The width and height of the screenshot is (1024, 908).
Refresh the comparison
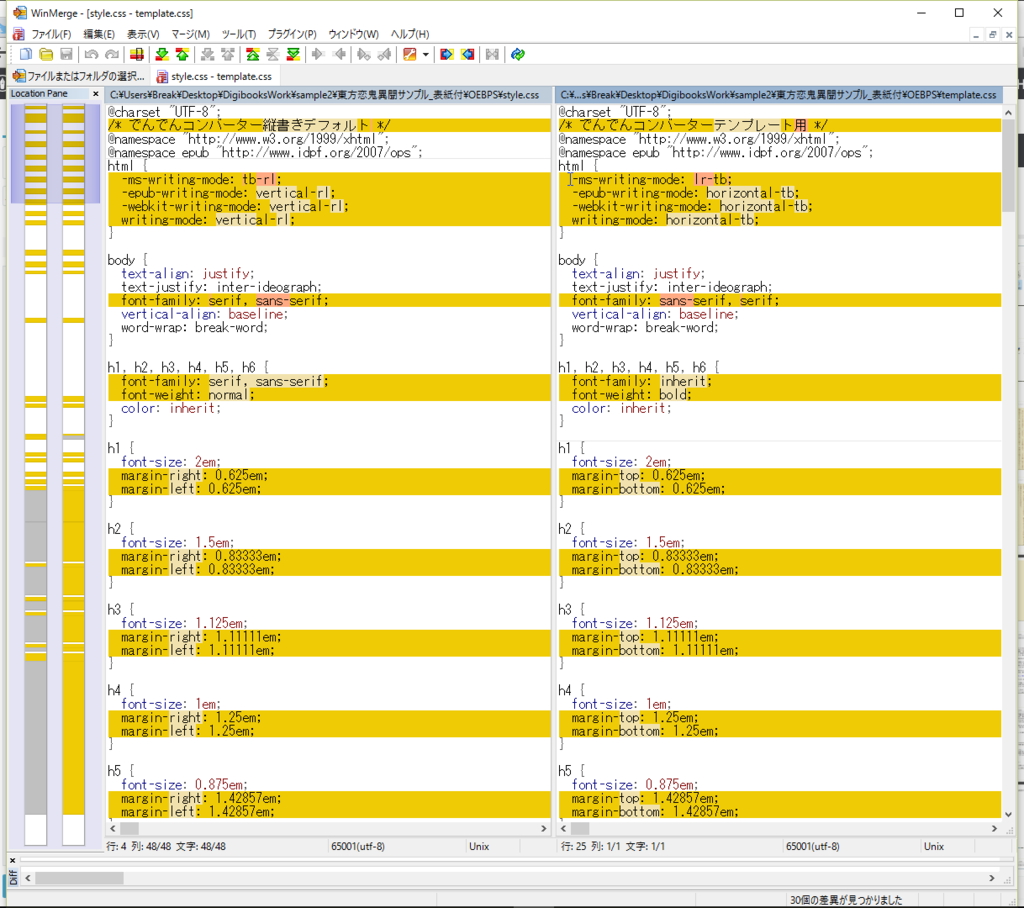(x=518, y=54)
